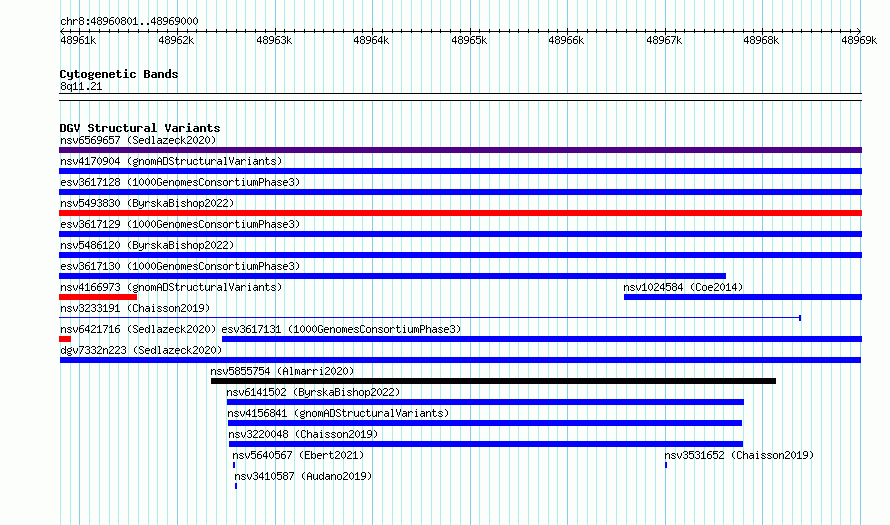Click the chr8:48960801..48969000 region label
Image resolution: width=890 pixels, height=525 pixels.
[129, 21]
